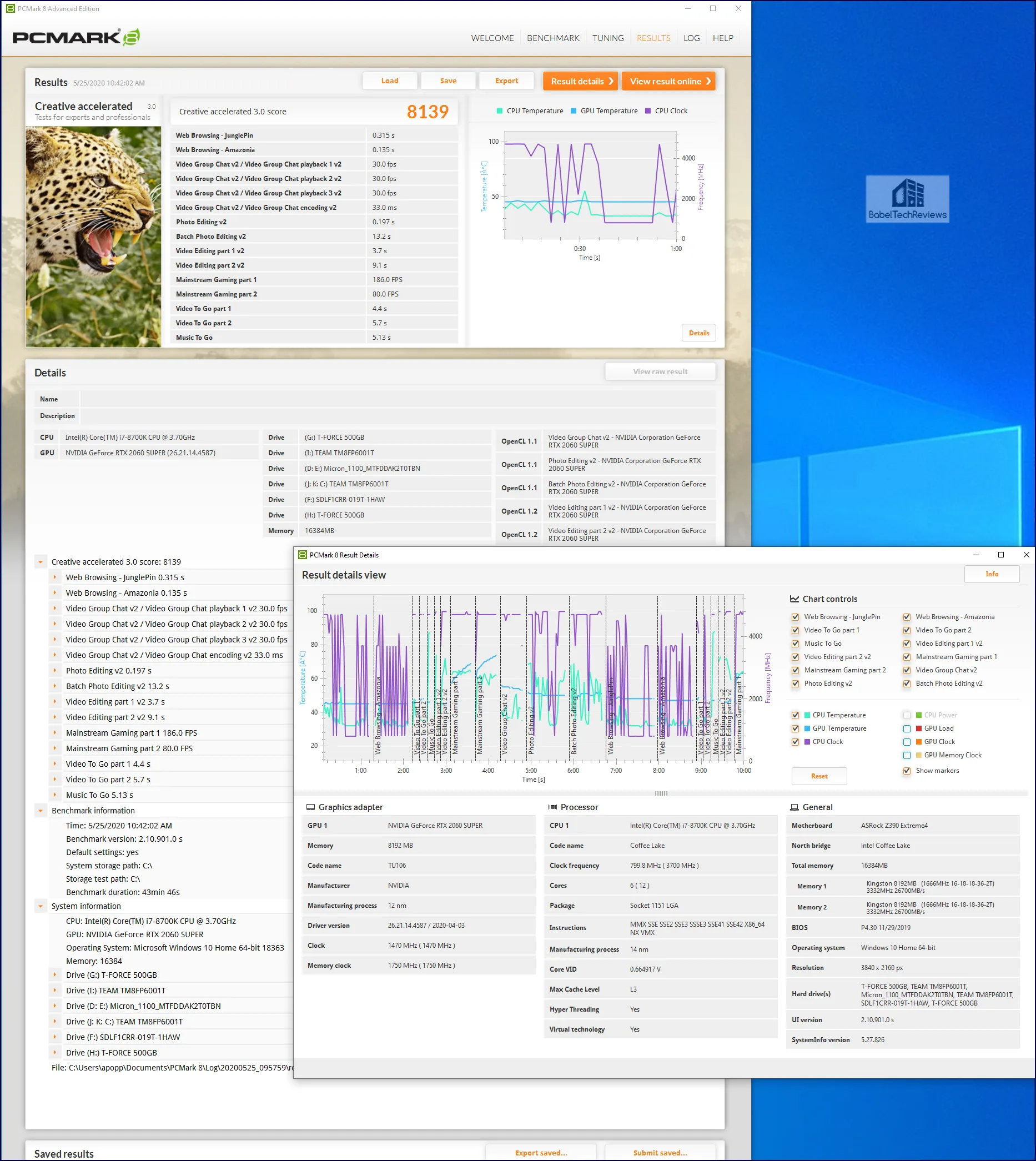Image resolution: width=1036 pixels, height=1161 pixels.
Task: Switch to the BENCHMARK tab
Action: tap(553, 38)
